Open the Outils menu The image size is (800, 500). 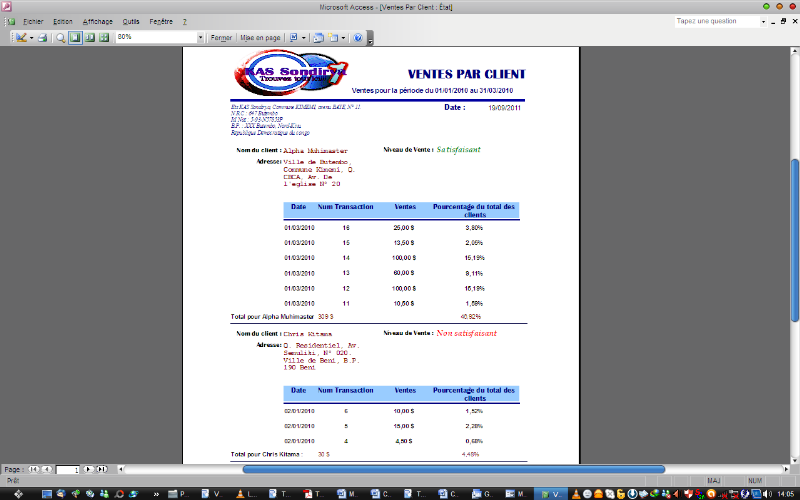click(x=131, y=22)
